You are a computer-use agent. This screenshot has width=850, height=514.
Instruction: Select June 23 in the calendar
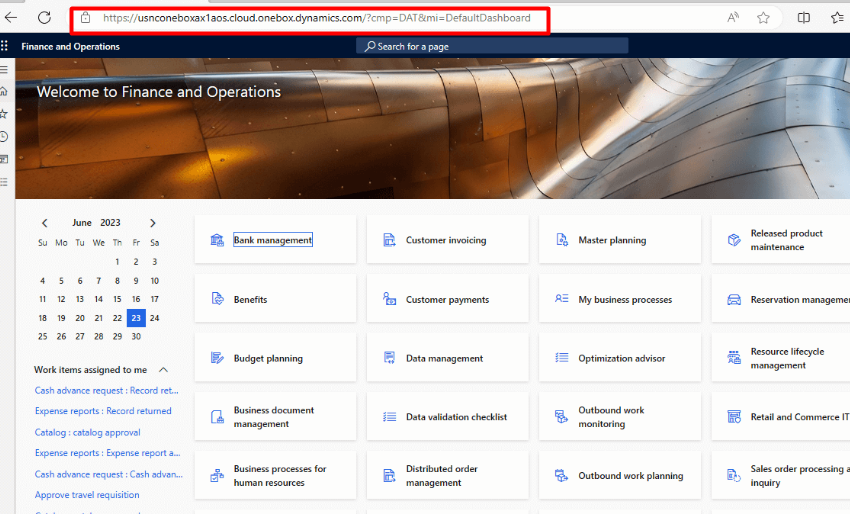(136, 318)
